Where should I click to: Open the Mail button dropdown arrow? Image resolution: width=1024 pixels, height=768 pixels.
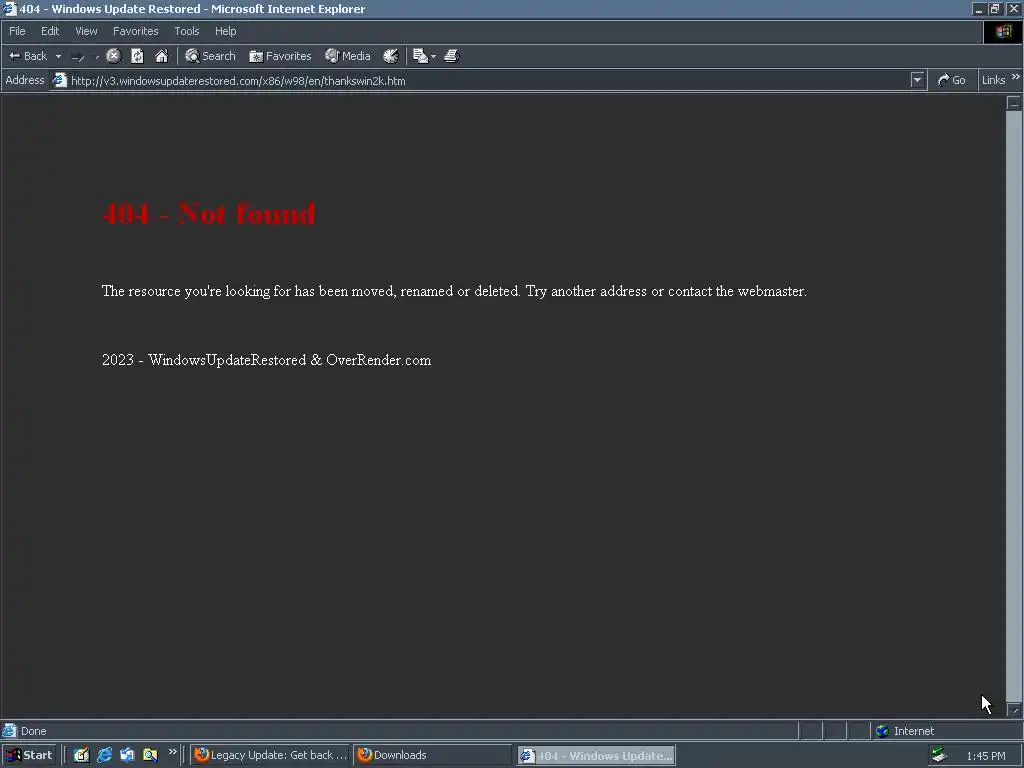[434, 56]
